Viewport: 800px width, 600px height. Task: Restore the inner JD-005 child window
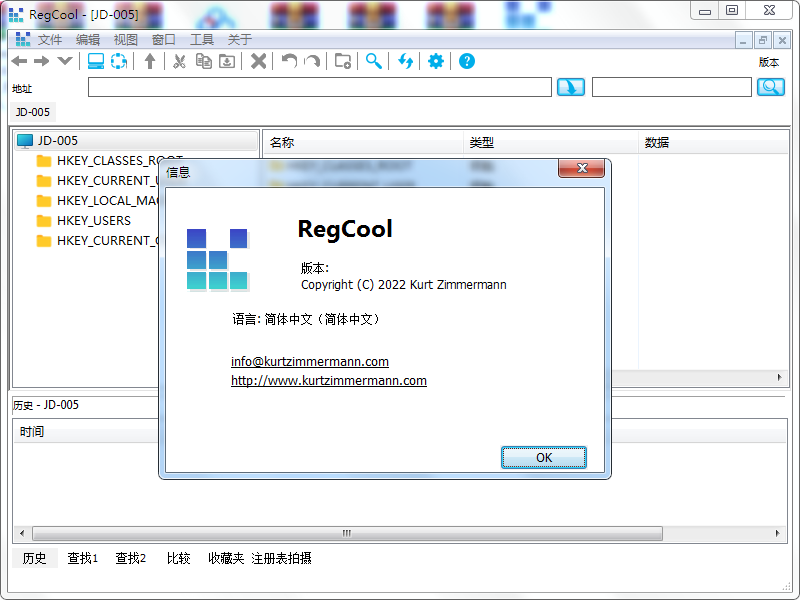(x=763, y=40)
